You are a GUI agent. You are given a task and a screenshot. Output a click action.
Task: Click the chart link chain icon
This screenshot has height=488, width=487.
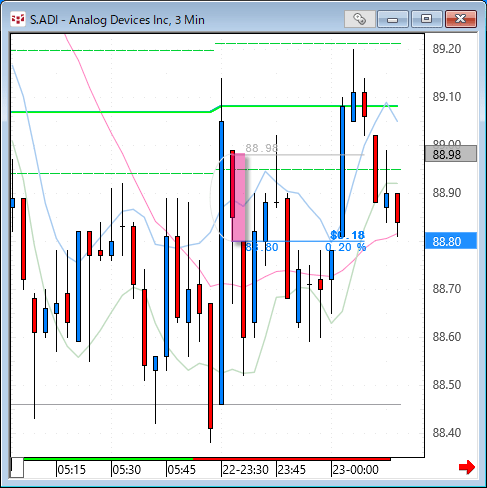(360, 19)
